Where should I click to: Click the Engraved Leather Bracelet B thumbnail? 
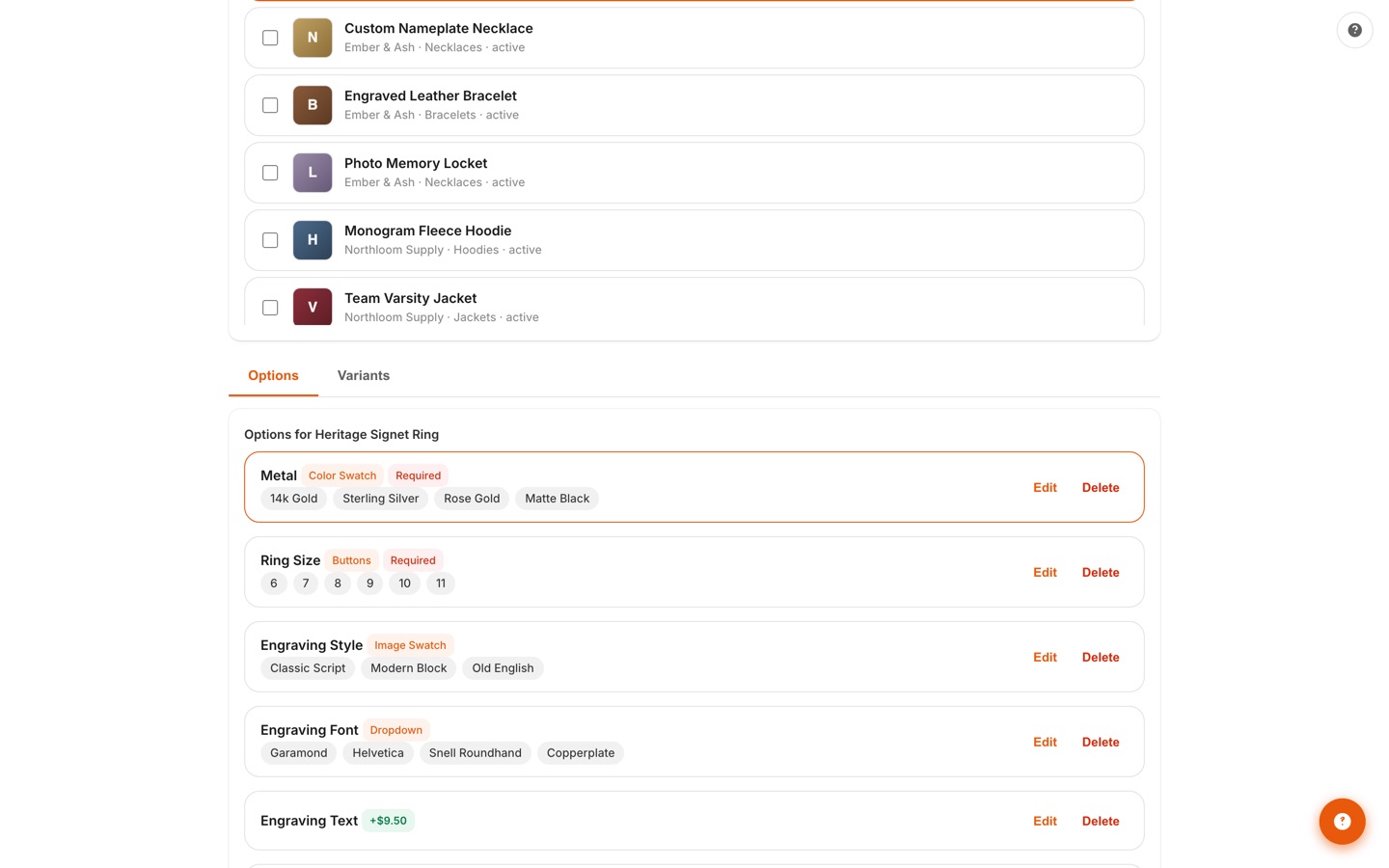313,105
